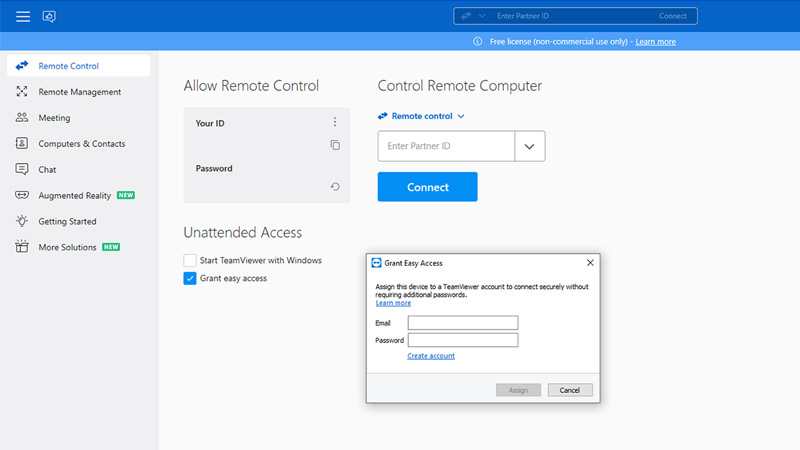Open Remote Management section

[79, 91]
